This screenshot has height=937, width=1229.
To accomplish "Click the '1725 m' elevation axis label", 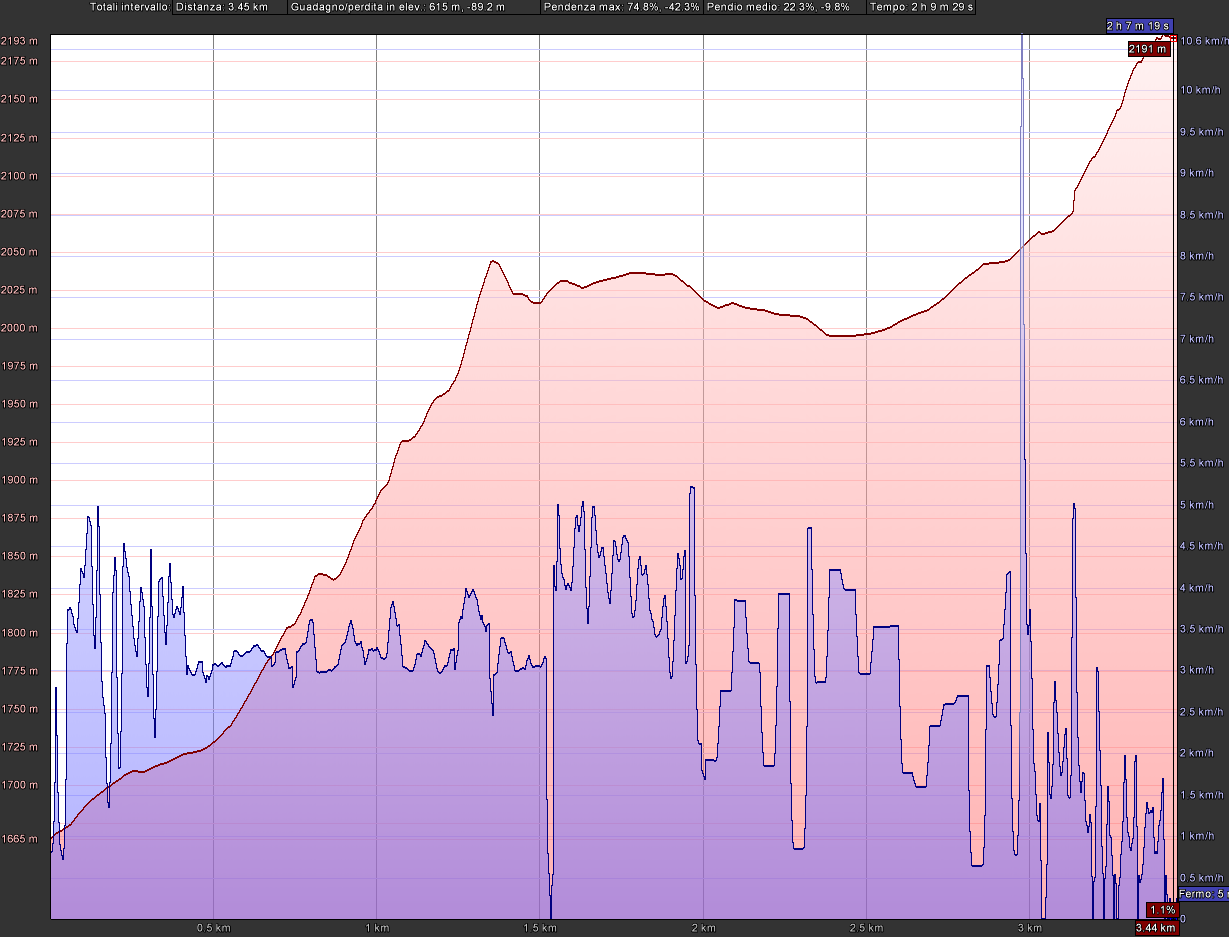I will pos(20,747).
